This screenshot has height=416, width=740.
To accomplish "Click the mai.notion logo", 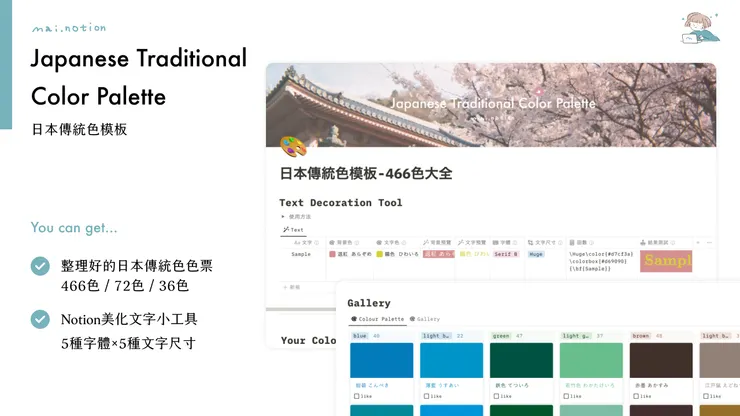I will coord(69,28).
